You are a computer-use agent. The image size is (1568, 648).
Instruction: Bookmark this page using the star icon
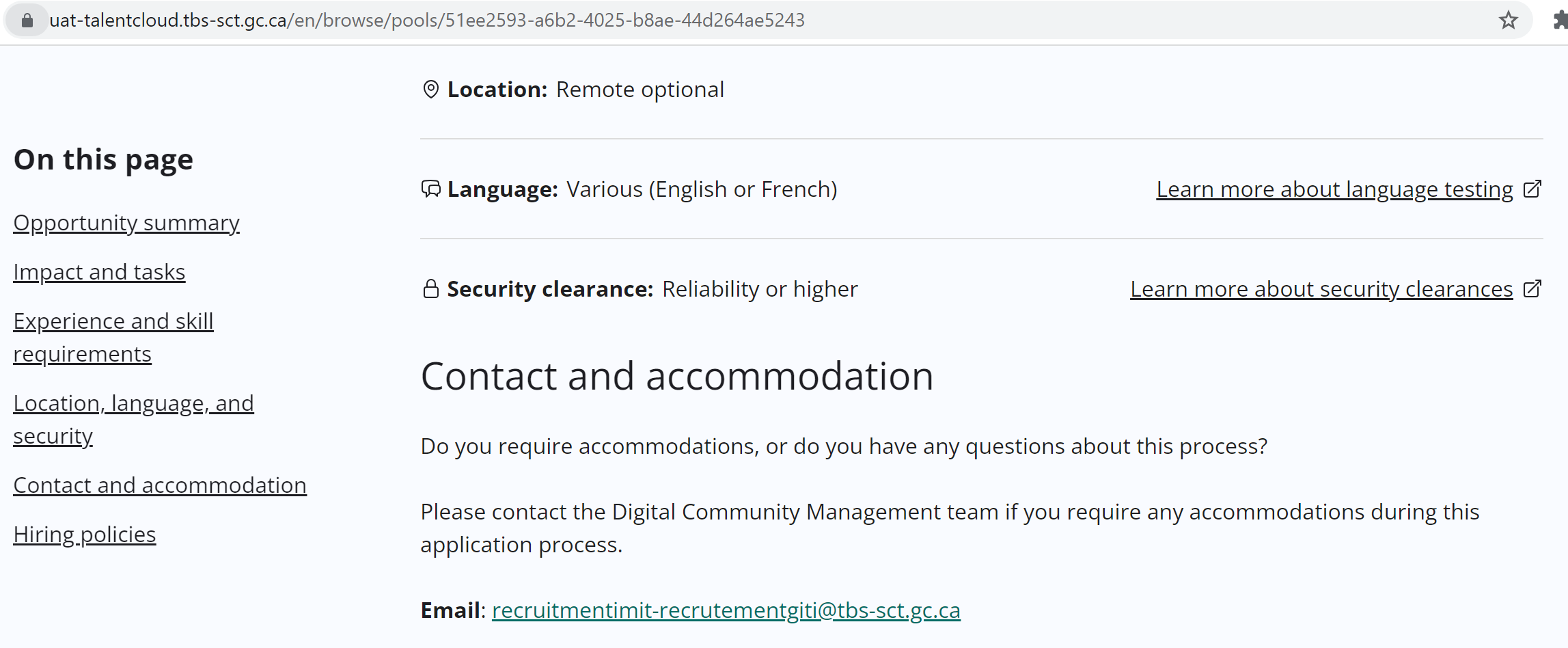[x=1508, y=20]
